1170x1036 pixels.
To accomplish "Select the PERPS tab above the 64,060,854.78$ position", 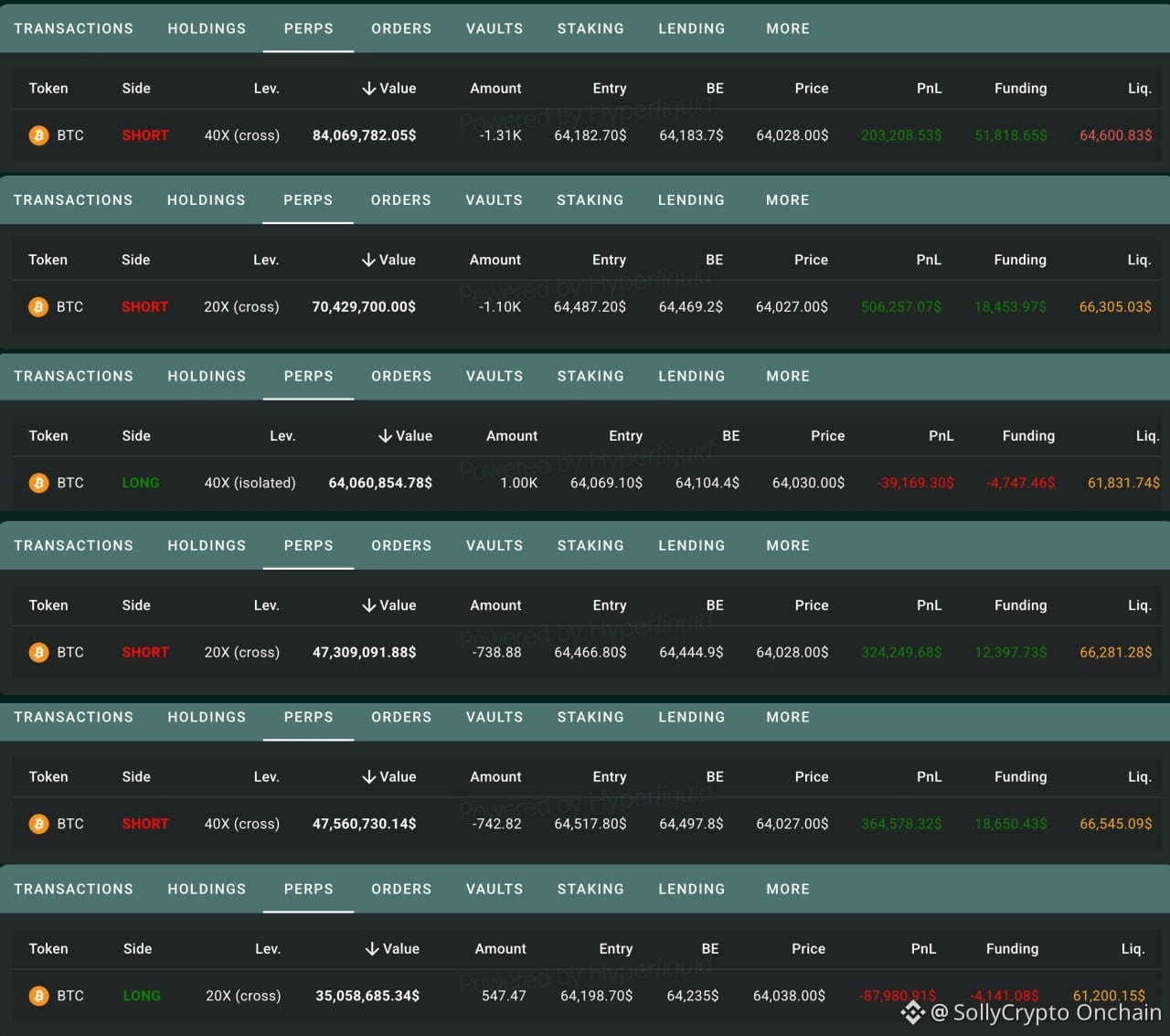I will point(309,377).
